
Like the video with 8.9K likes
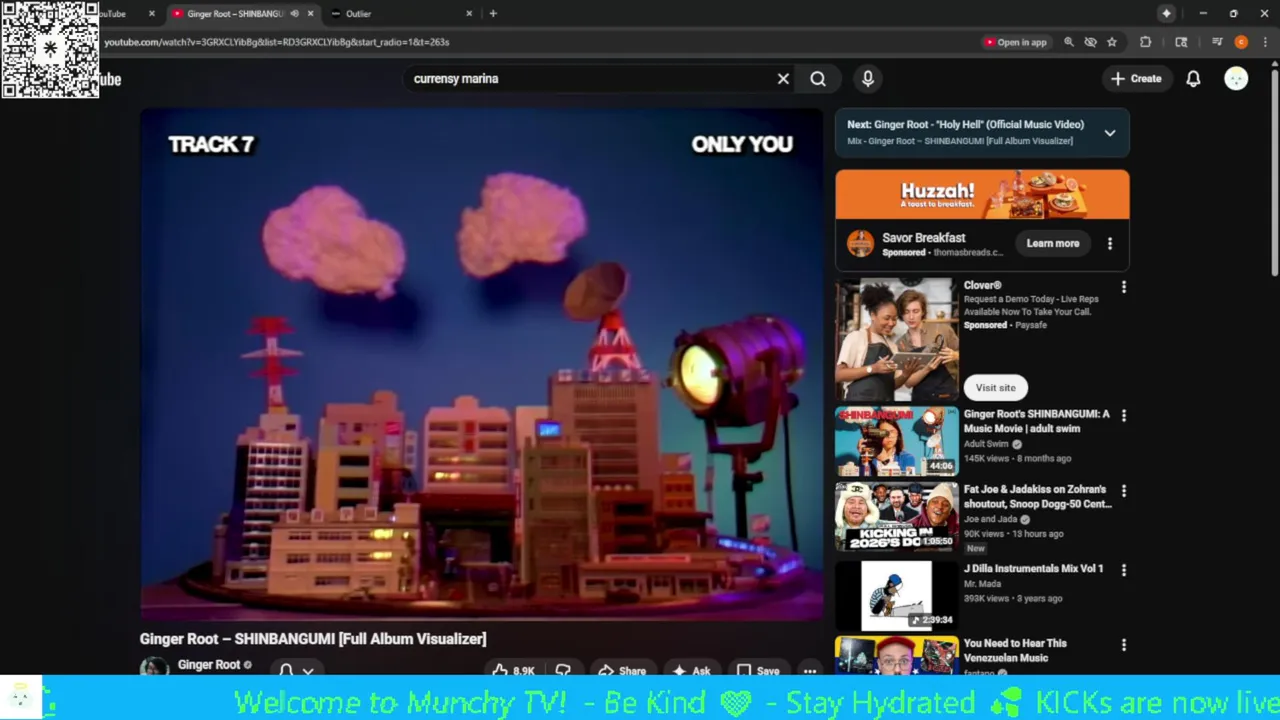pyautogui.click(x=512, y=671)
